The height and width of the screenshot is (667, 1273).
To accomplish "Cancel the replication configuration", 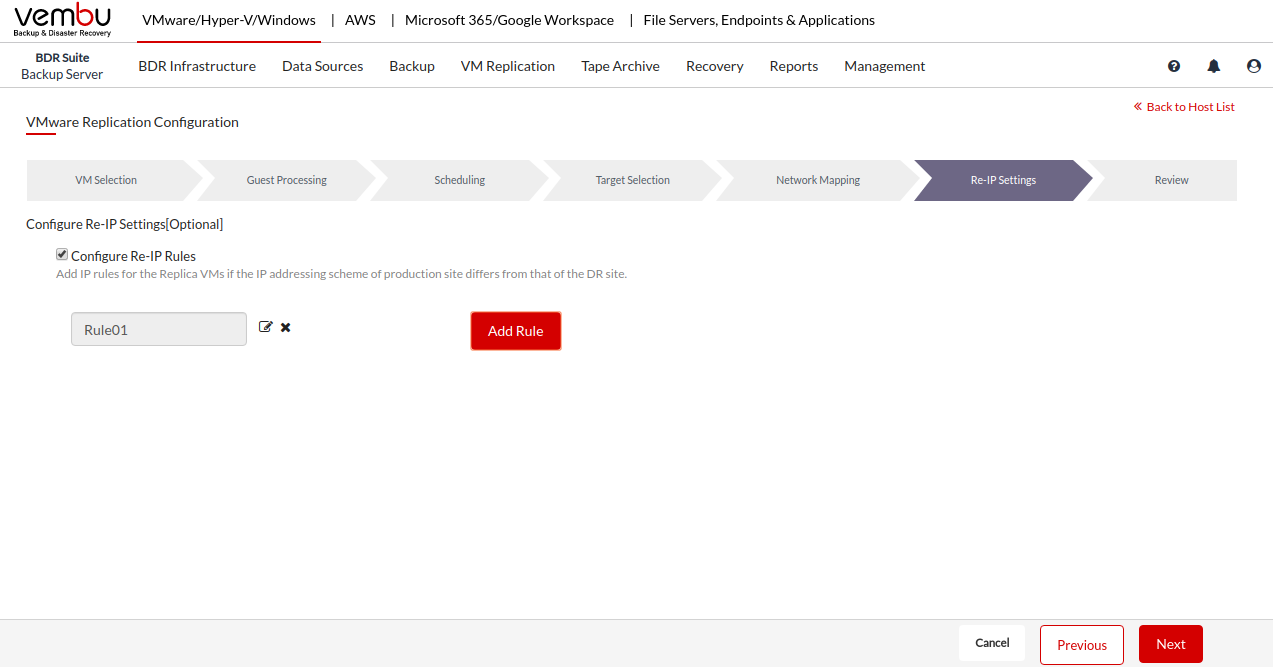I will click(992, 643).
